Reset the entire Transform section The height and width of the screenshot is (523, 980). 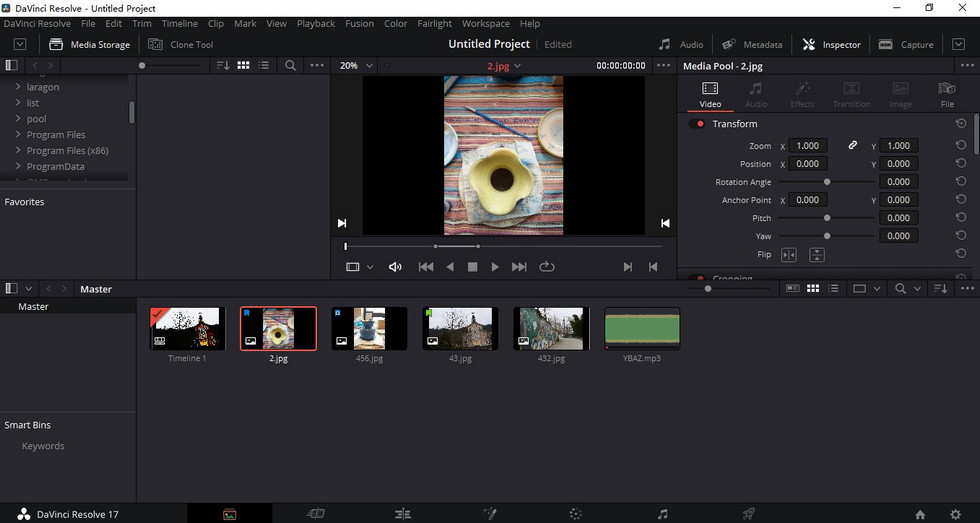[x=961, y=123]
